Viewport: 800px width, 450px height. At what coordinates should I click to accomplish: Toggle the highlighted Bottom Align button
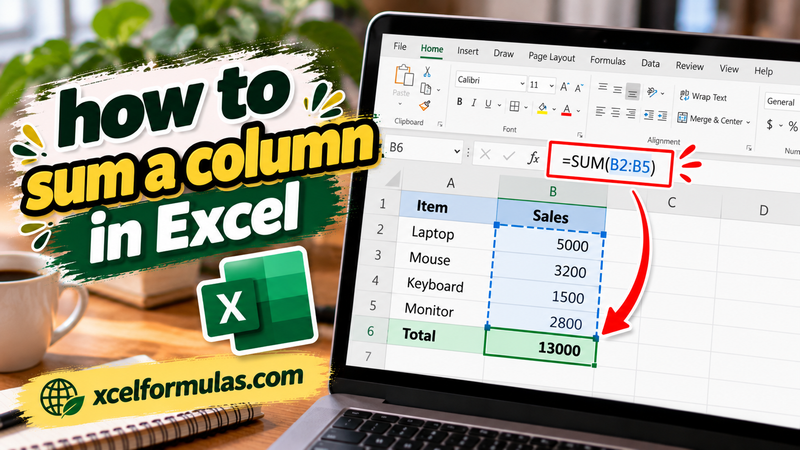click(633, 91)
